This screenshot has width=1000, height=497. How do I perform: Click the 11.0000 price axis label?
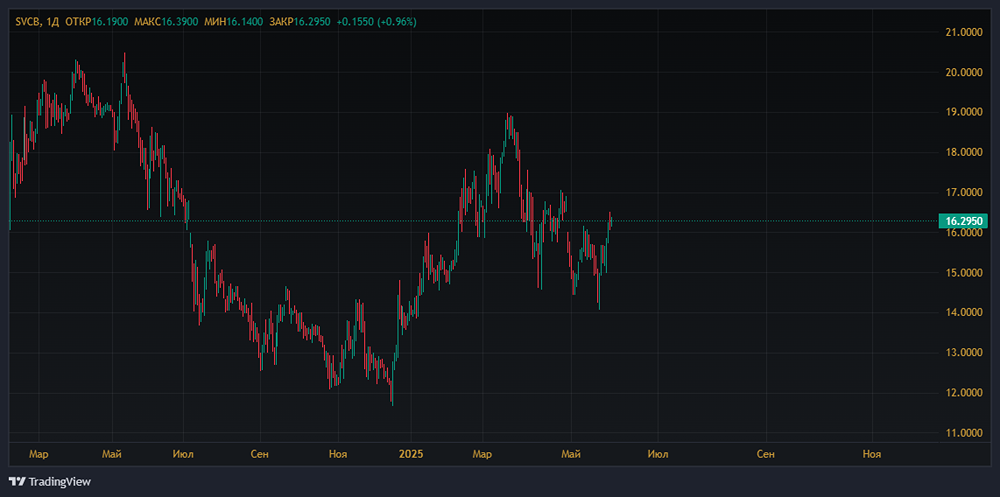point(963,433)
